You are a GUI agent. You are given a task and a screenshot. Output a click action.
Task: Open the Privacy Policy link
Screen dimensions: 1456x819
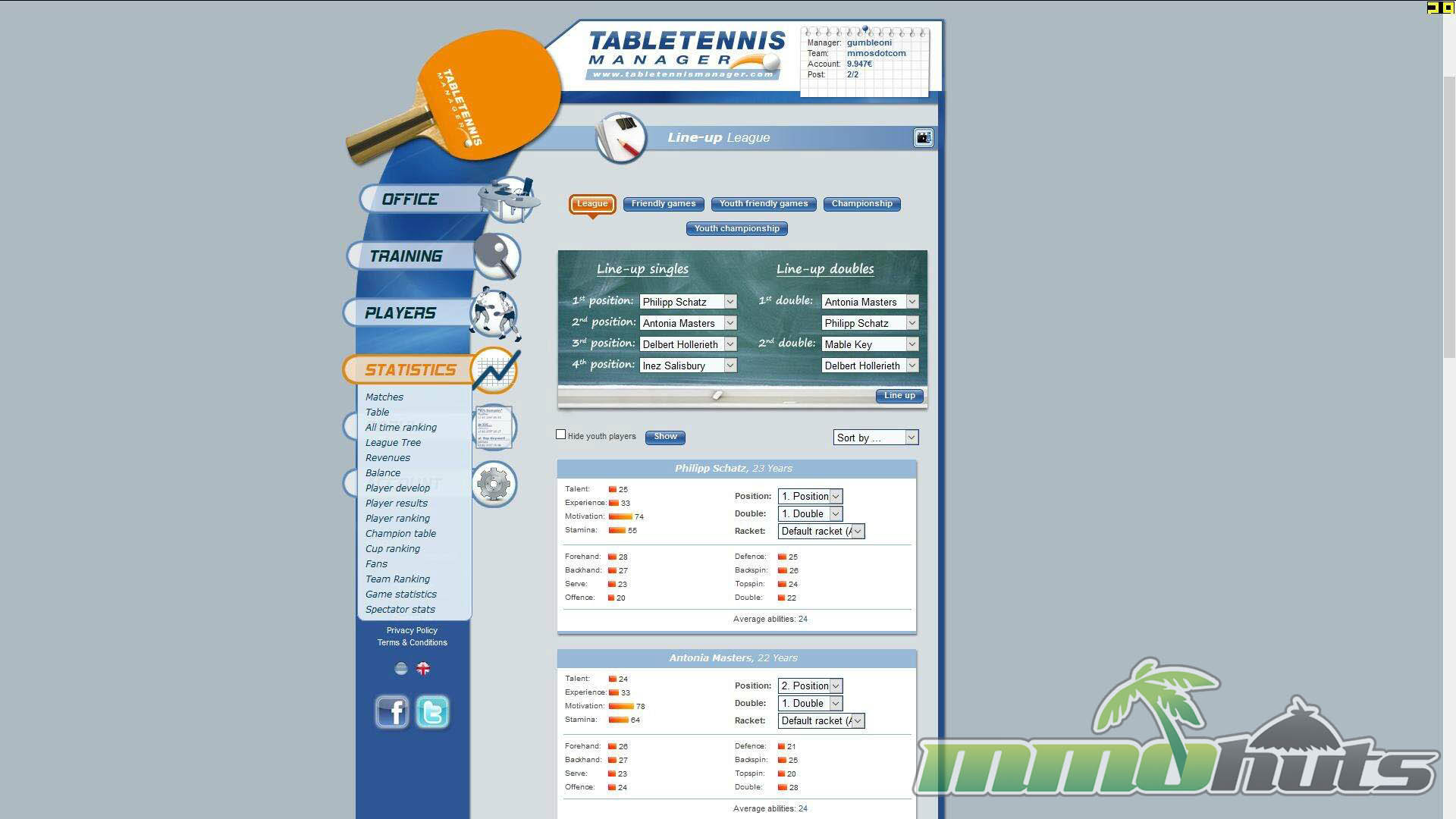412,631
